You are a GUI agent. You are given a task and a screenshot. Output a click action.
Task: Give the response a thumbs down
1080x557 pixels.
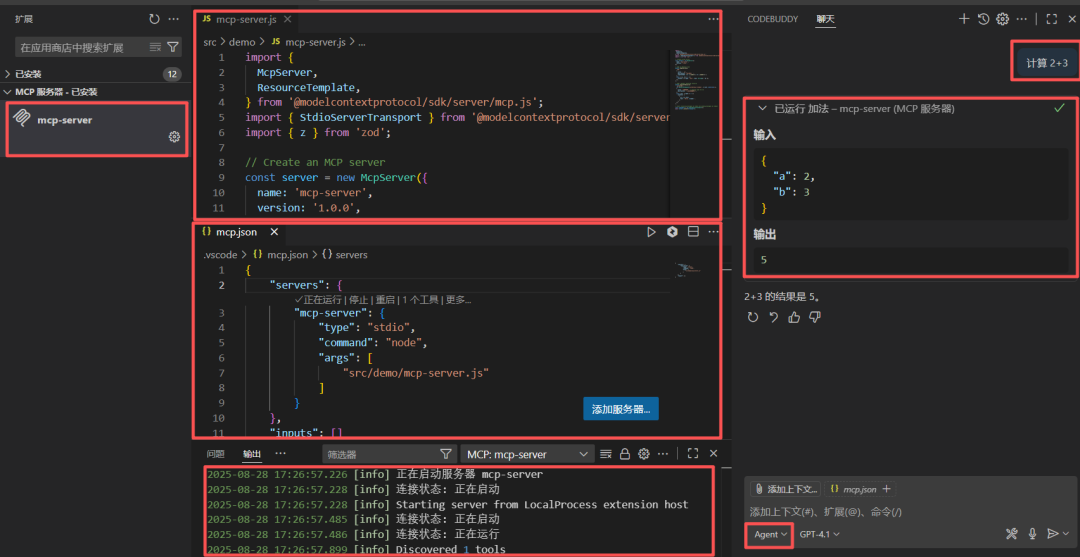(815, 317)
